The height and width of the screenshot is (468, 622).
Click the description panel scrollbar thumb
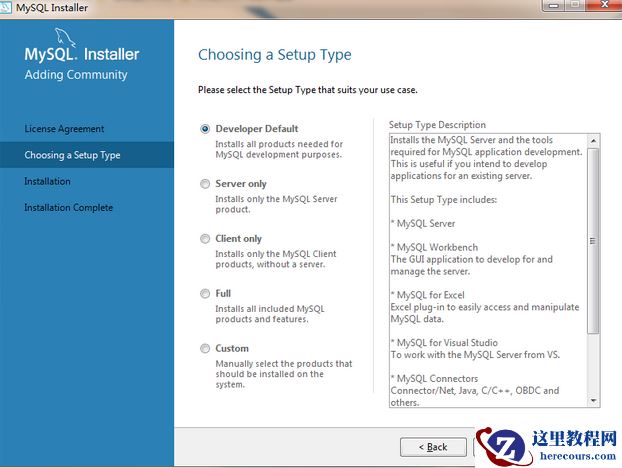(593, 241)
